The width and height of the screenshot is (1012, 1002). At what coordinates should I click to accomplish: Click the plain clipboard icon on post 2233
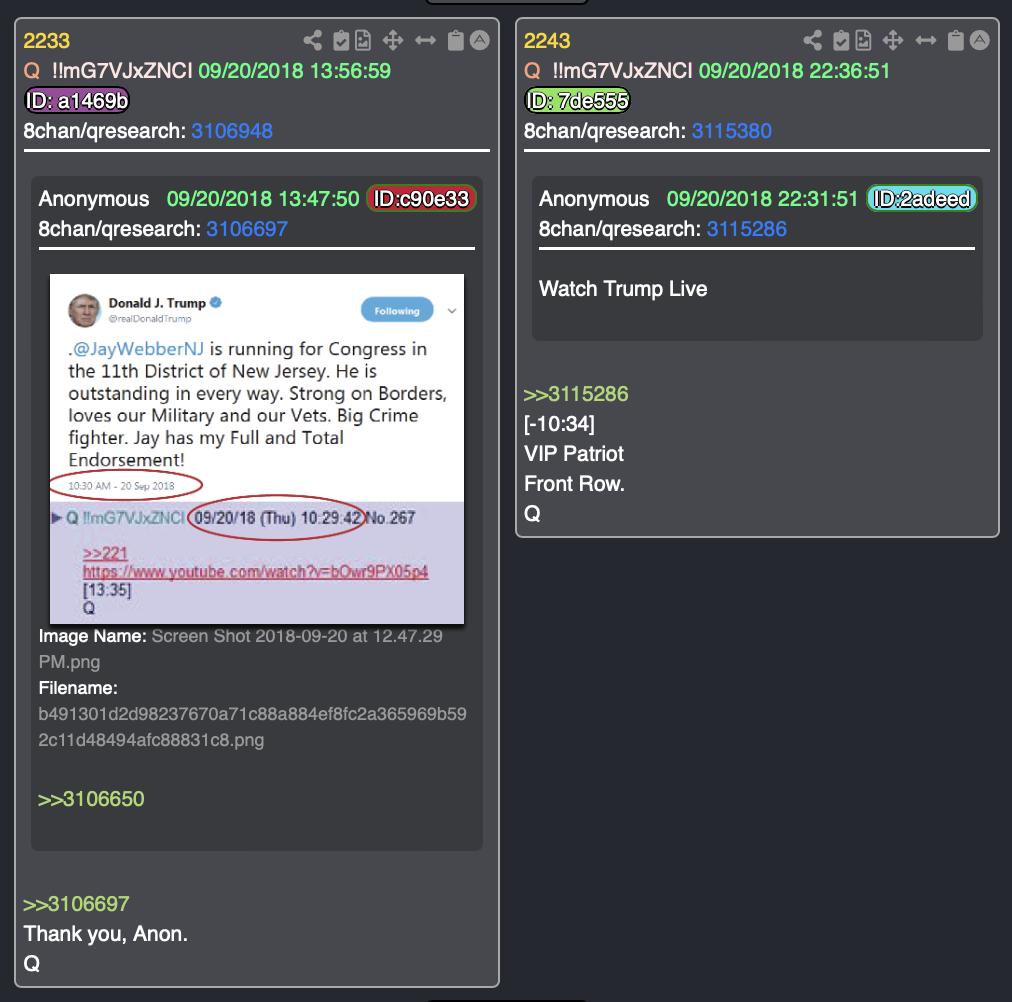point(456,41)
